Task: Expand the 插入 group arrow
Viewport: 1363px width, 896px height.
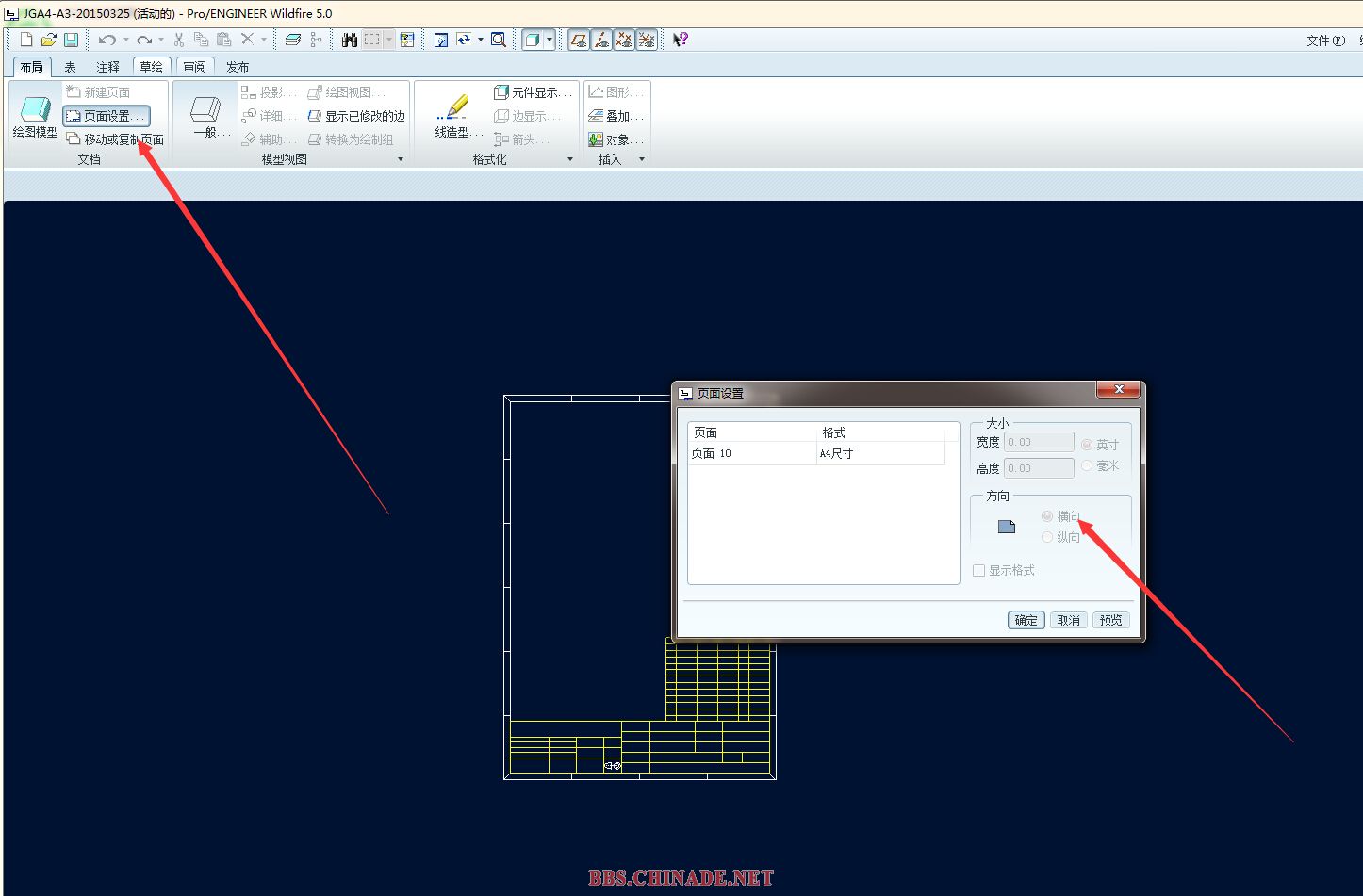Action: 642,159
